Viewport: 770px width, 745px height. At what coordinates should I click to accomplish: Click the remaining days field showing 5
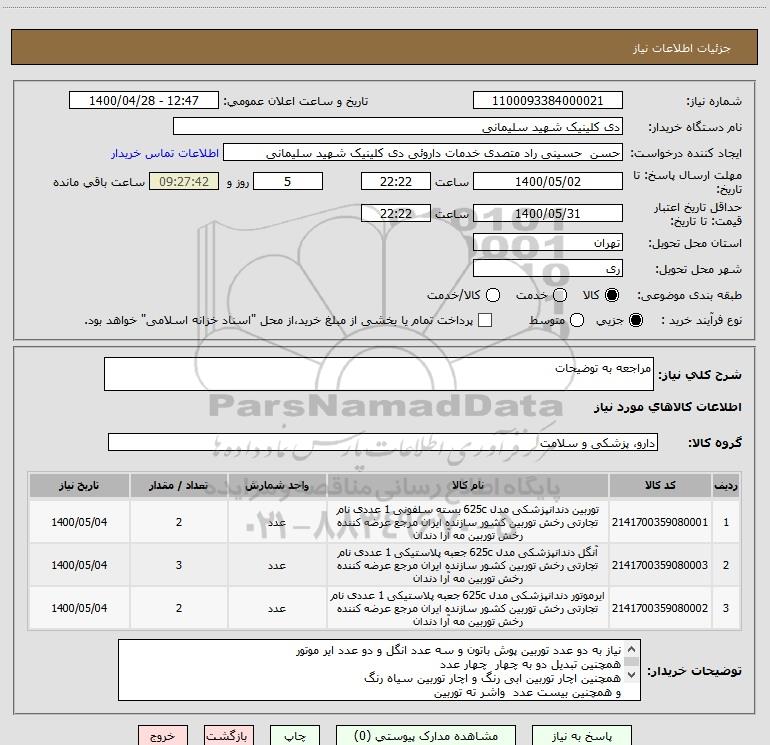point(288,181)
